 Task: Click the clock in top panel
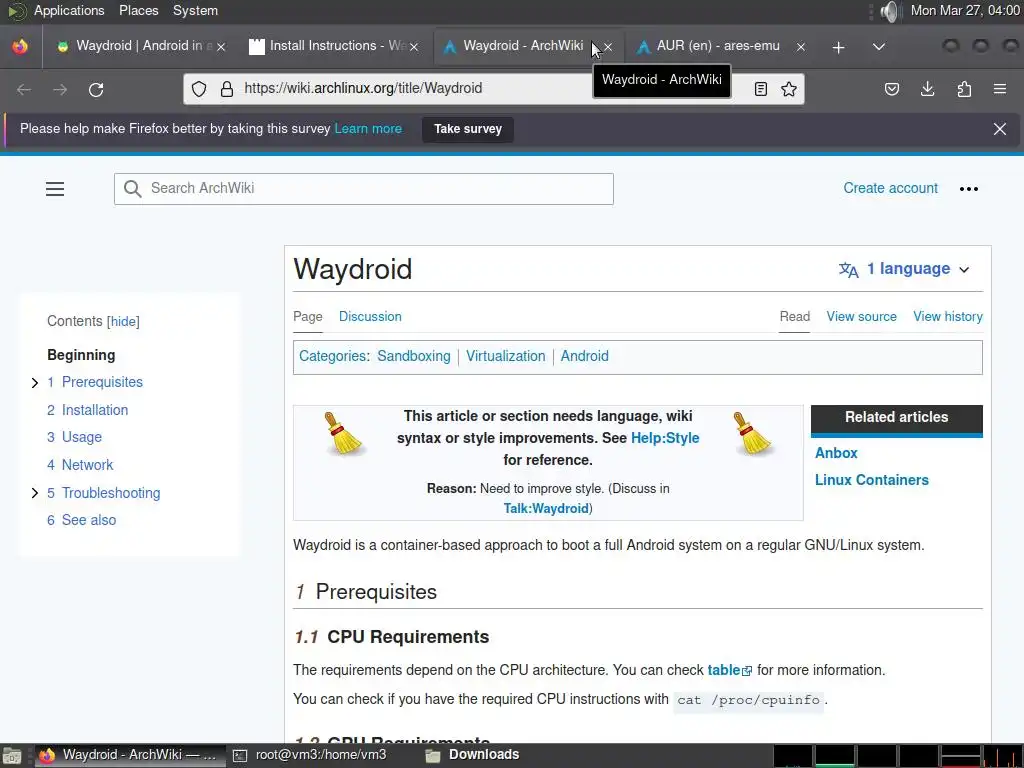click(x=965, y=10)
